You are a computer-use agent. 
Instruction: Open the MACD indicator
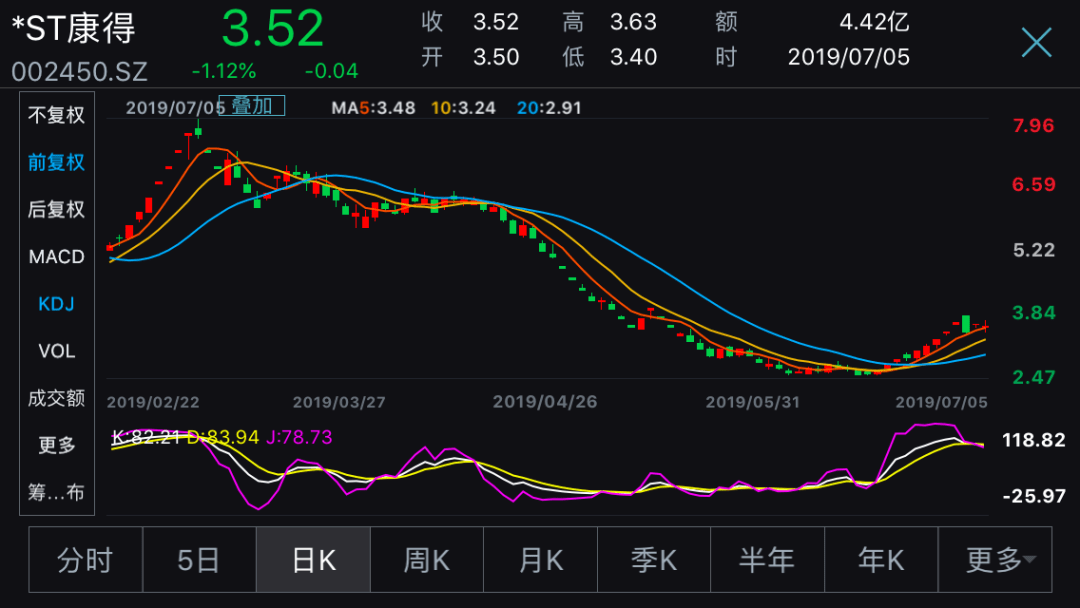(x=56, y=256)
